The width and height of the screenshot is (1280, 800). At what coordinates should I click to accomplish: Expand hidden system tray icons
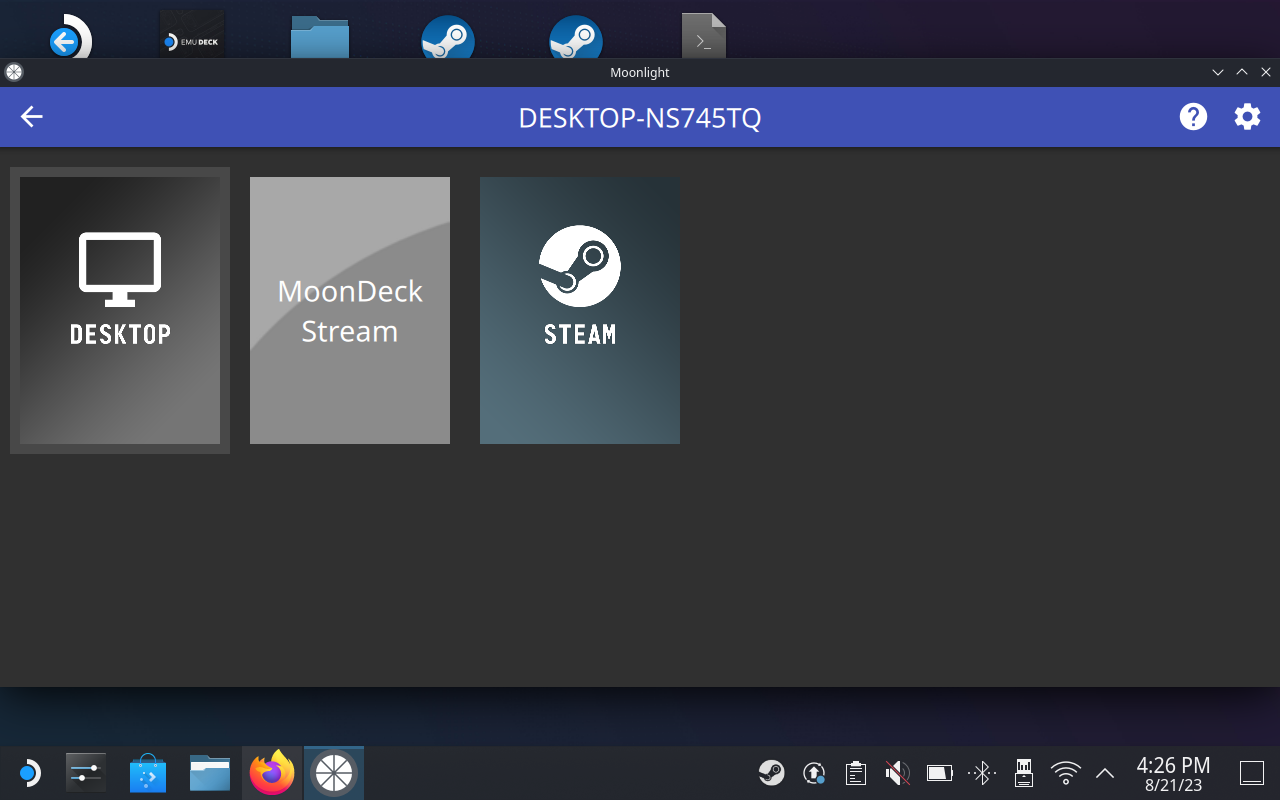tap(1105, 773)
